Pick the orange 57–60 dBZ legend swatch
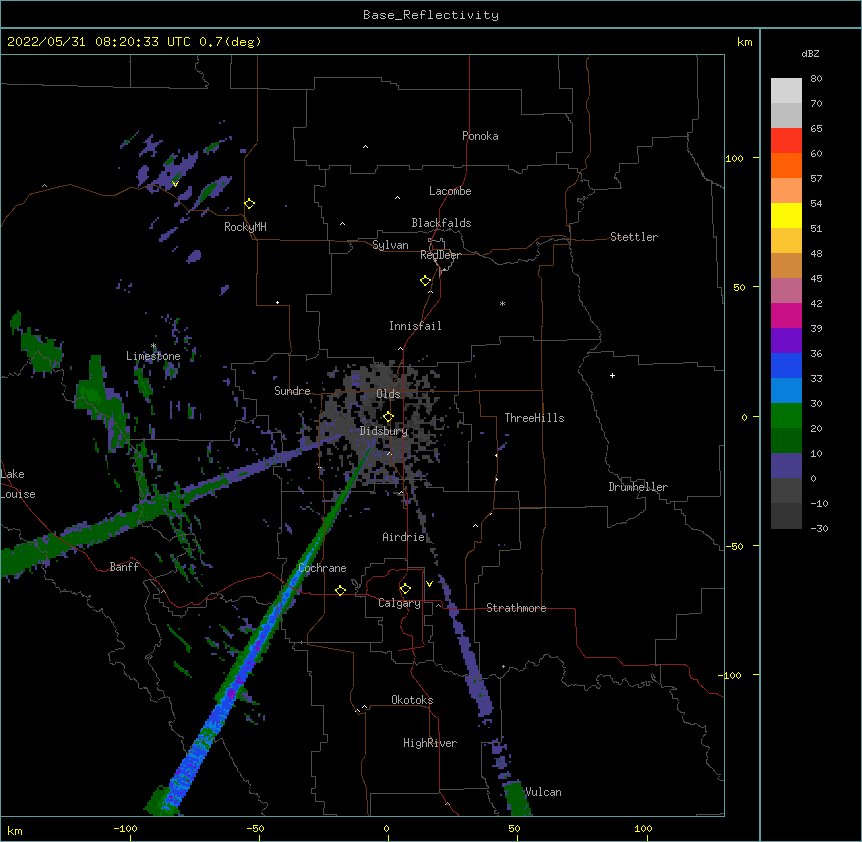 786,165
